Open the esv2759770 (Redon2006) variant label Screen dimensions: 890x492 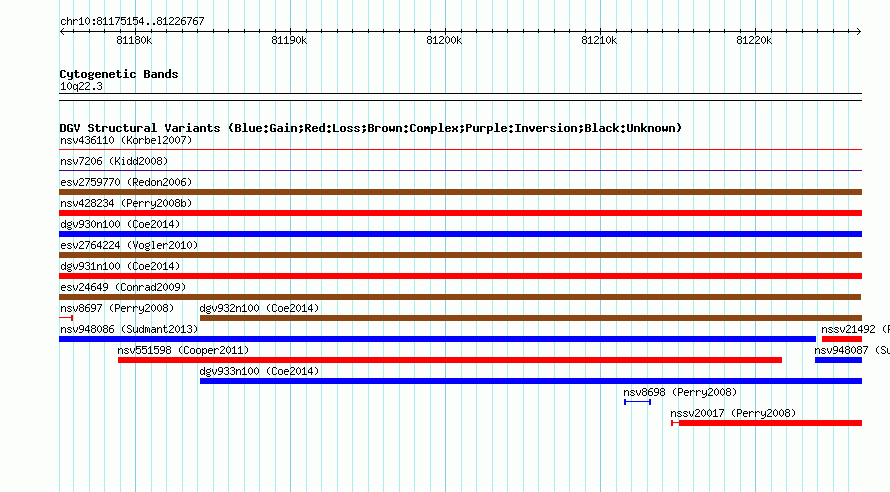[126, 182]
